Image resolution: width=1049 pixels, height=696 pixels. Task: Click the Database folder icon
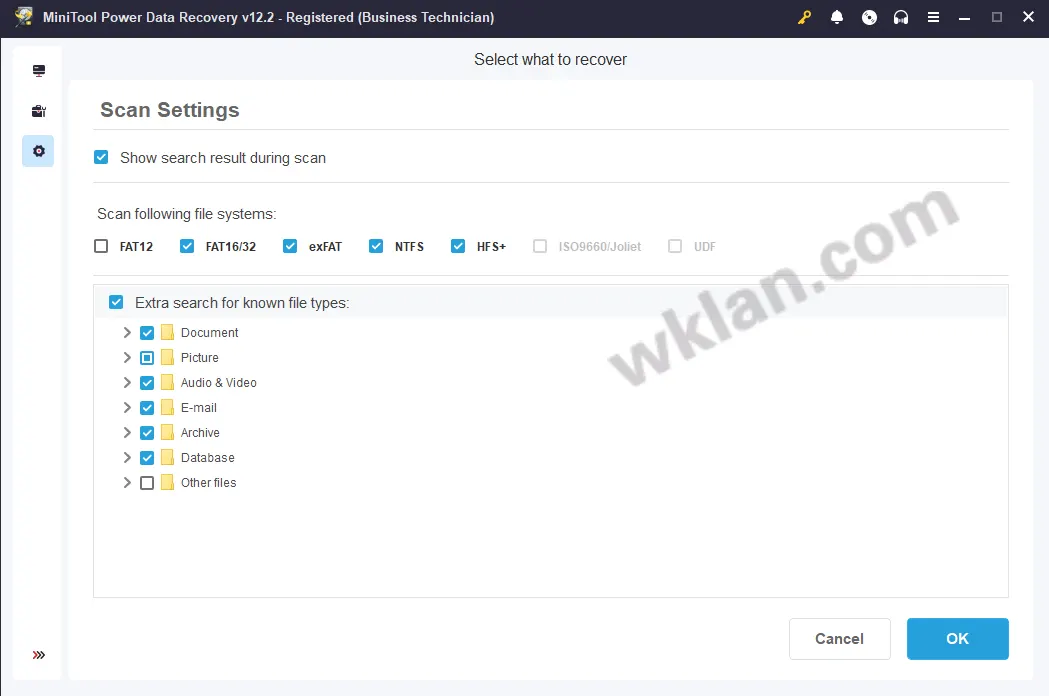tap(167, 458)
